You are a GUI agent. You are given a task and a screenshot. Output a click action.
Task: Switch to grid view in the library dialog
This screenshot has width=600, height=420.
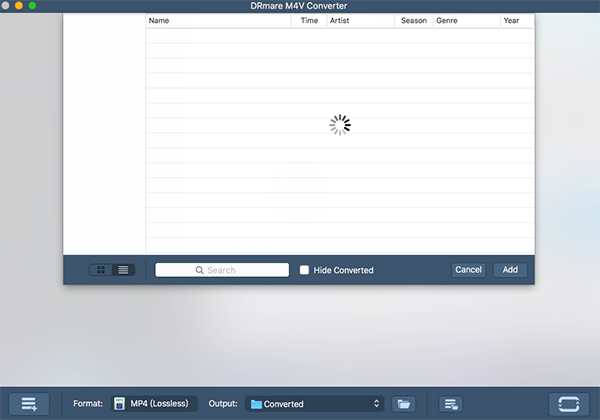point(101,270)
